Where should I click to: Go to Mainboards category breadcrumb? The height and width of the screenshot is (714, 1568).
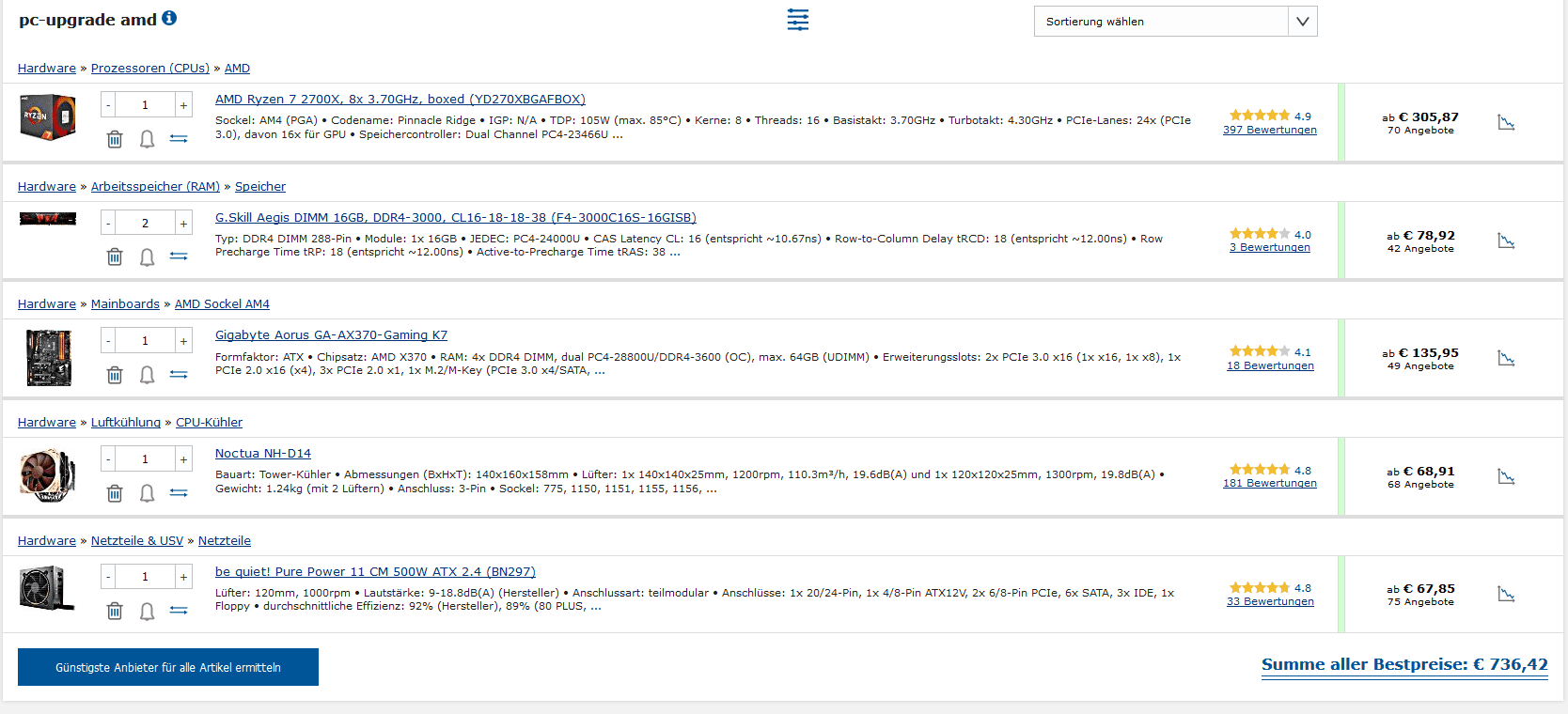coord(125,304)
